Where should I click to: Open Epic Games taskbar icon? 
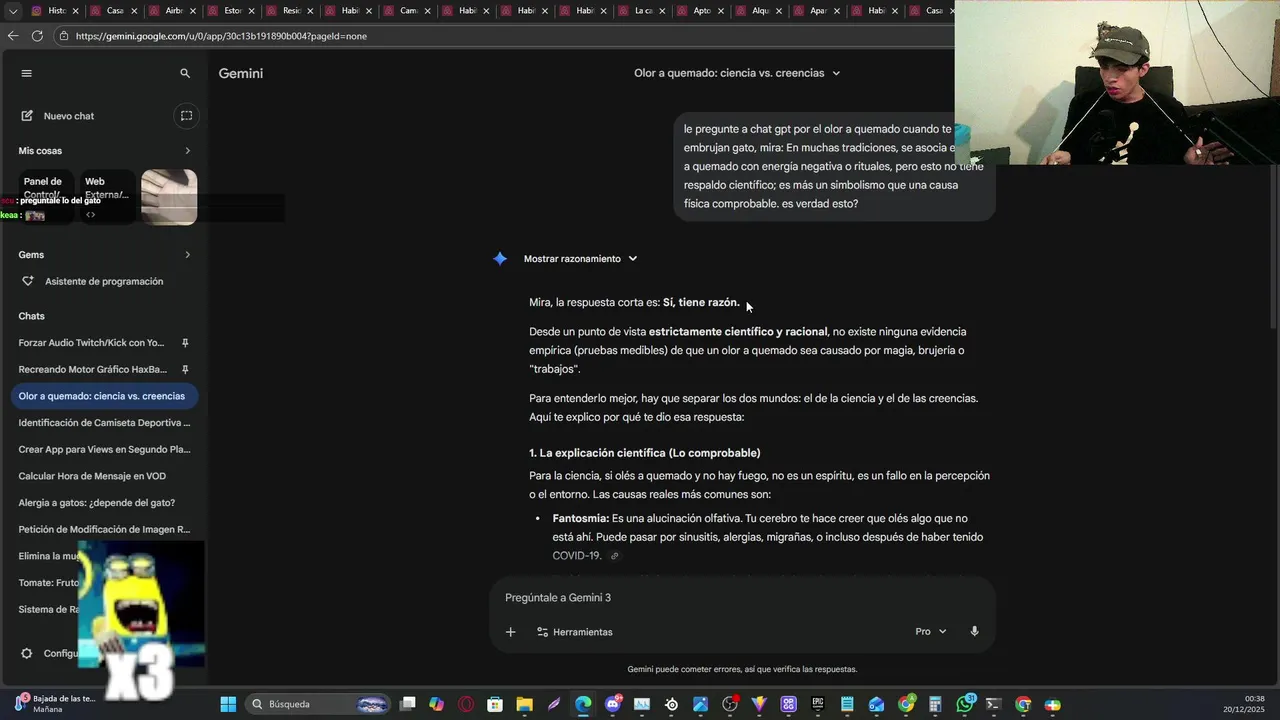pyautogui.click(x=818, y=704)
